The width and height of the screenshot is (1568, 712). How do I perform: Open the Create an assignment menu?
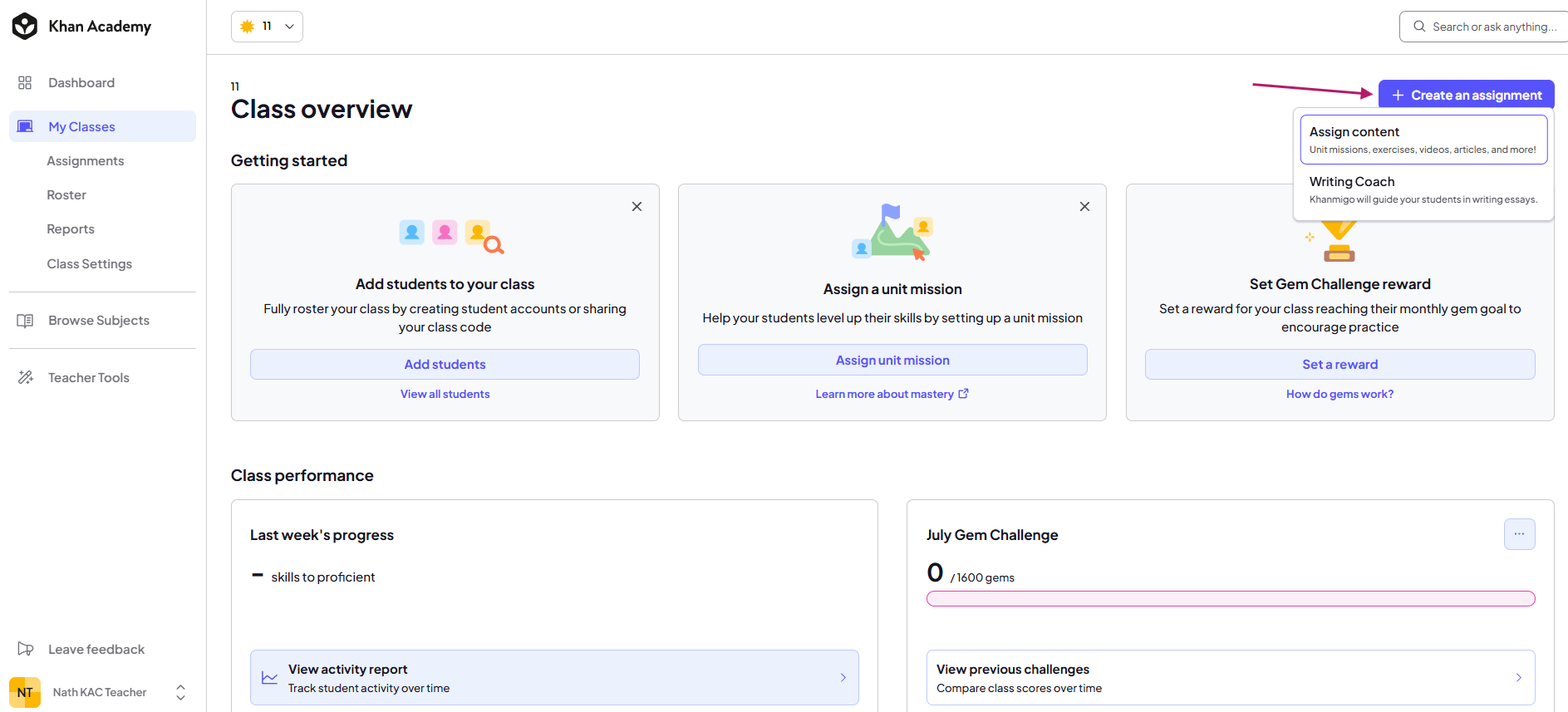coord(1466,95)
